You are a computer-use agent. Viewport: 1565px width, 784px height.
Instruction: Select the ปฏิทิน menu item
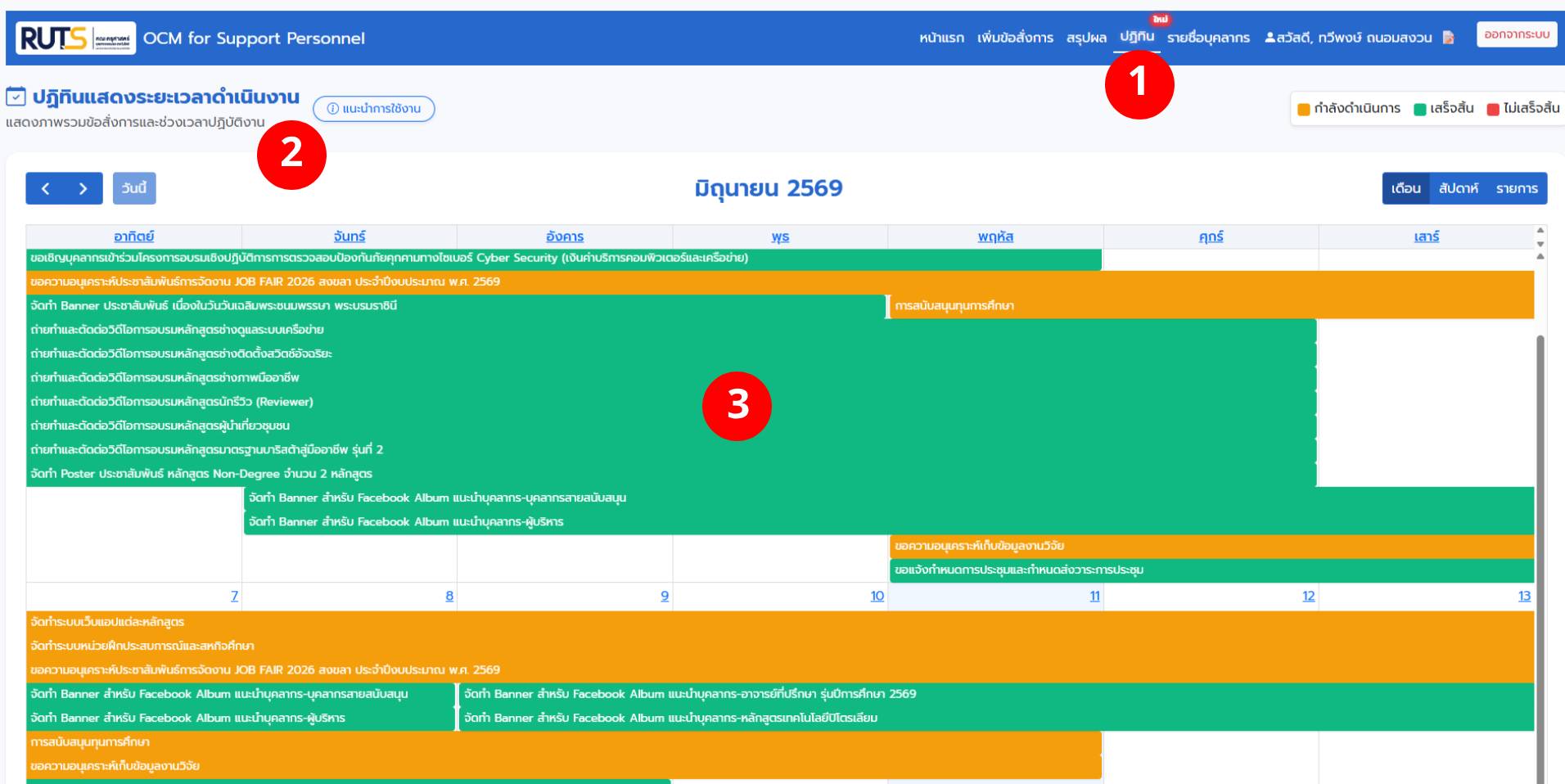1137,37
